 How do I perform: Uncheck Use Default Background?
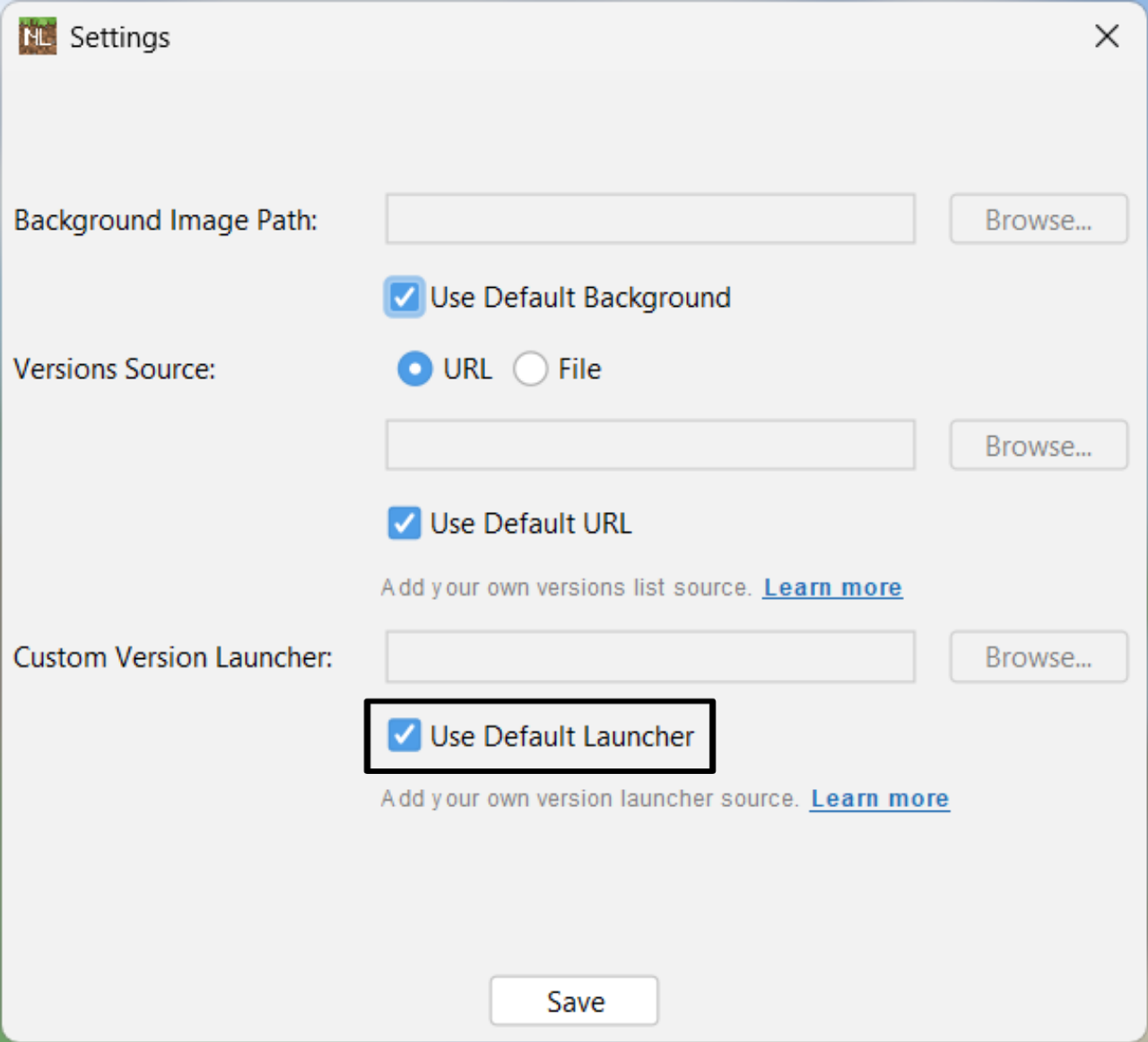click(404, 297)
